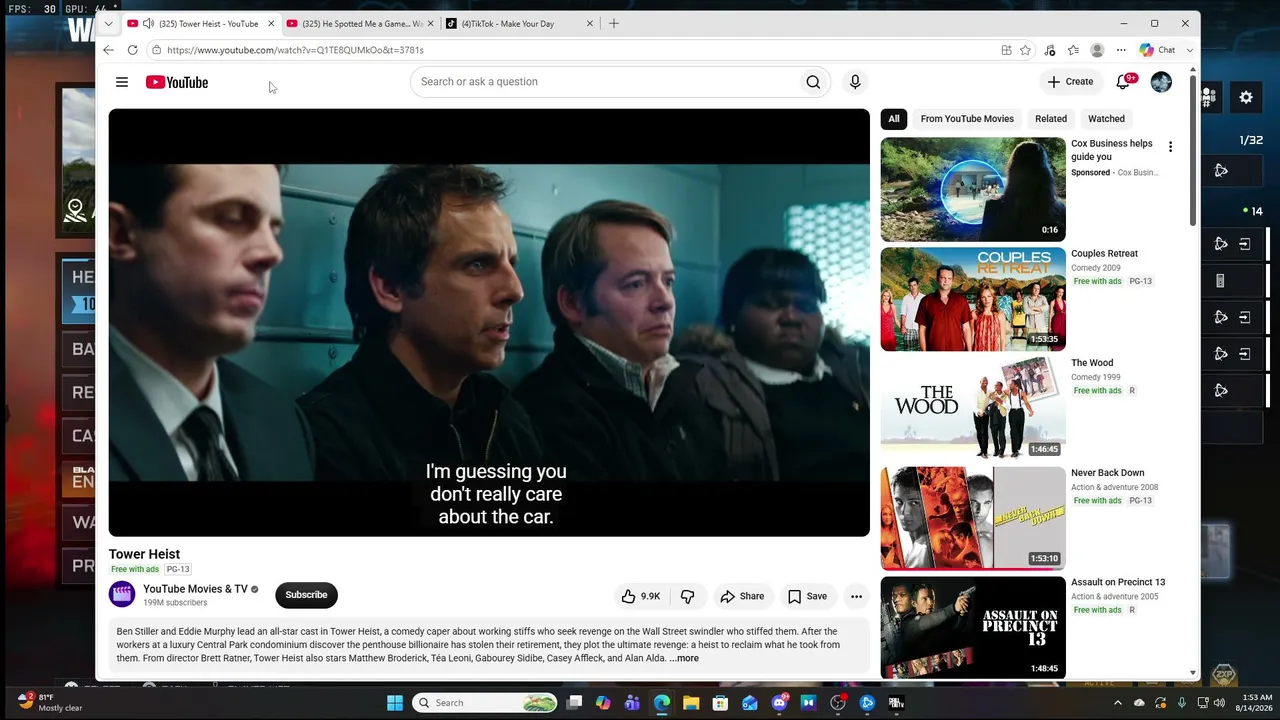Open File Explorer from the taskbar
This screenshot has height=720, width=1280.
coord(691,703)
